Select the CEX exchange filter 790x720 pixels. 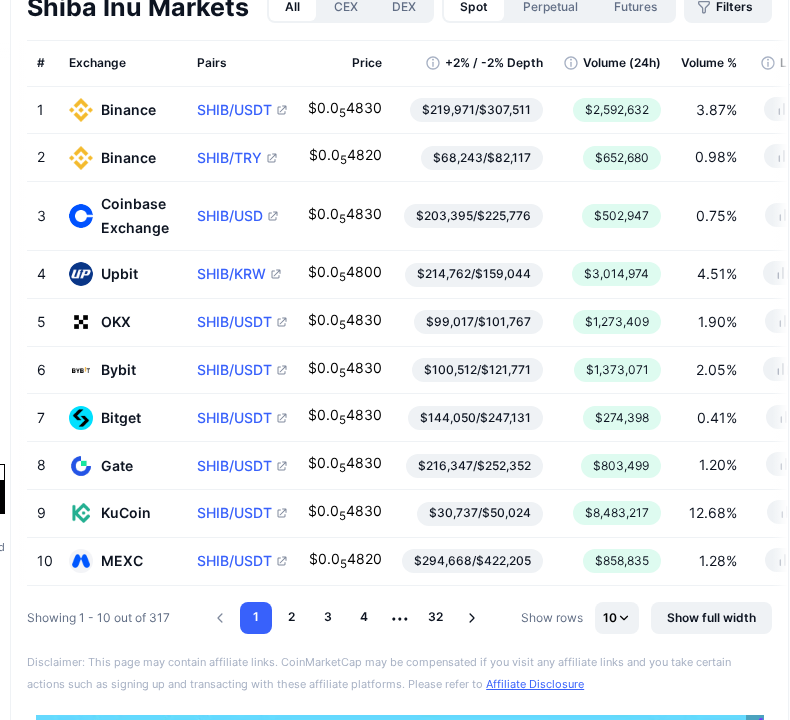pyautogui.click(x=346, y=7)
